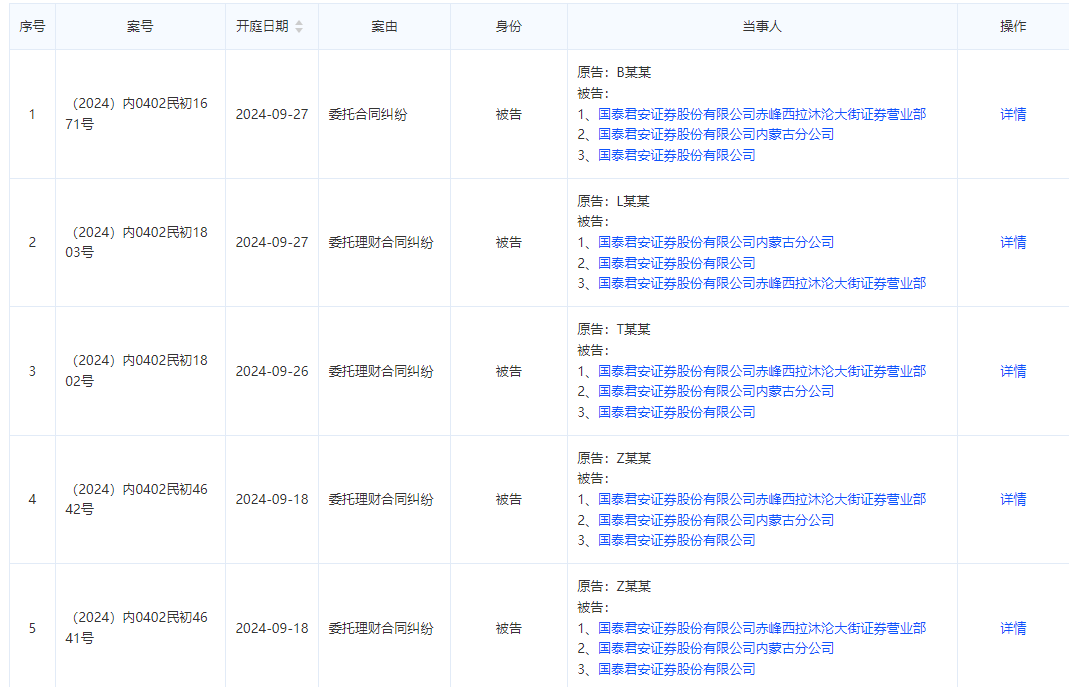Screen dimensions: 1069x687
Task: Open 详情 for case 内0402民初1671号
Action: pos(1013,114)
